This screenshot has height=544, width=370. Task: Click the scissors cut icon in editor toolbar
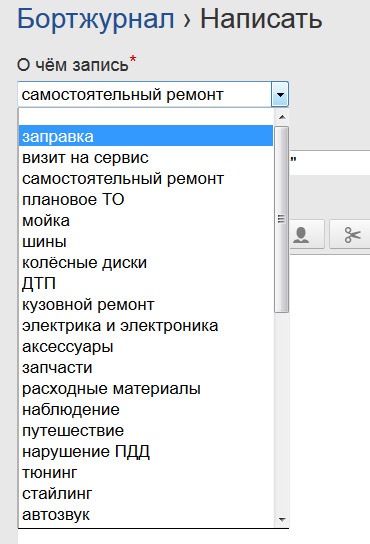tap(352, 235)
